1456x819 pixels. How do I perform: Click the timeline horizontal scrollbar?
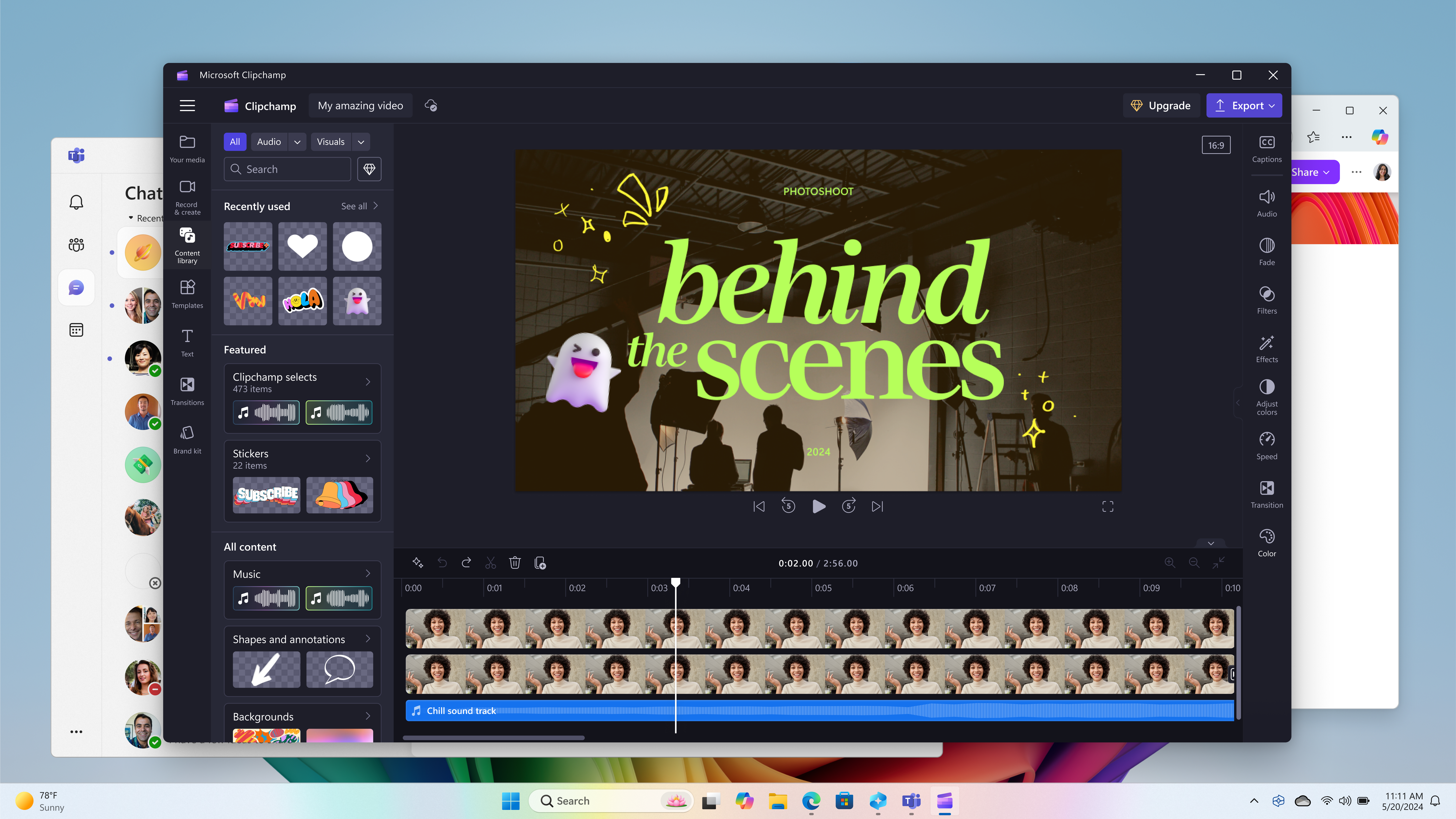[493, 738]
